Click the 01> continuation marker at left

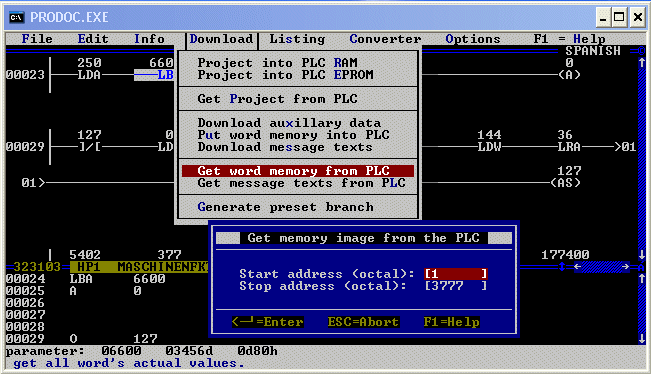(33, 183)
